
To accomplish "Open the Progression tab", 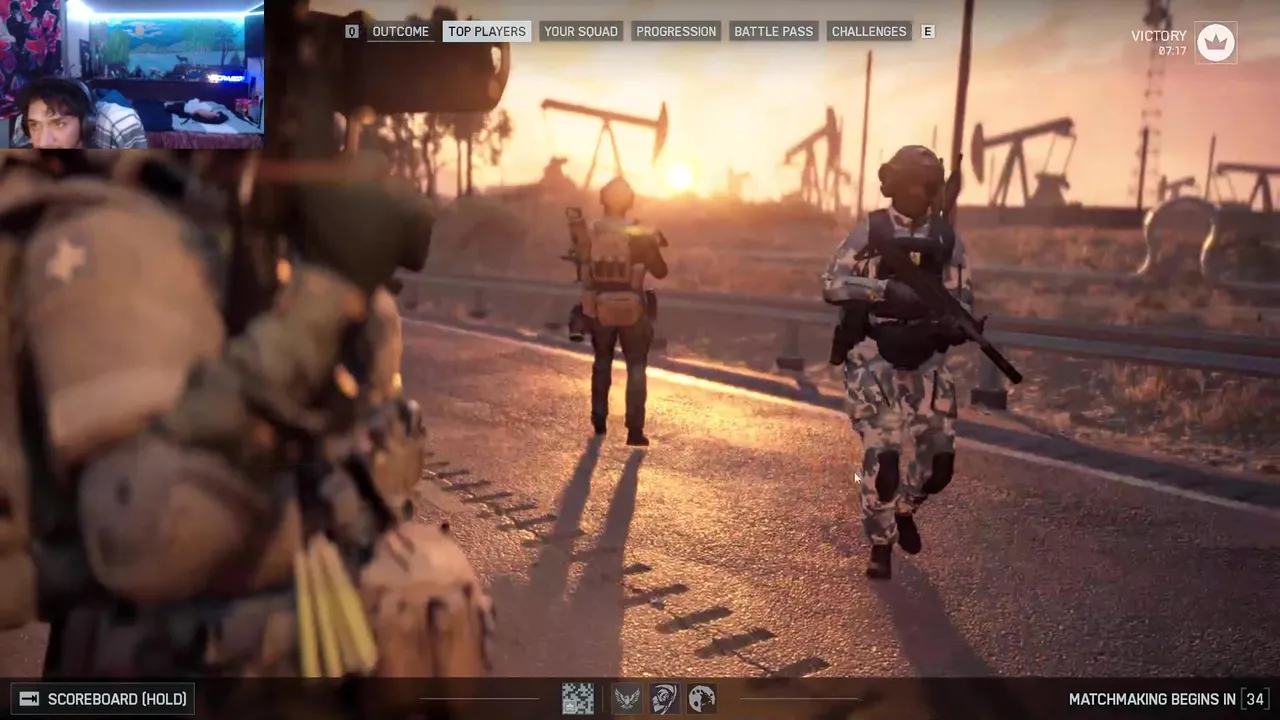I will 676,31.
